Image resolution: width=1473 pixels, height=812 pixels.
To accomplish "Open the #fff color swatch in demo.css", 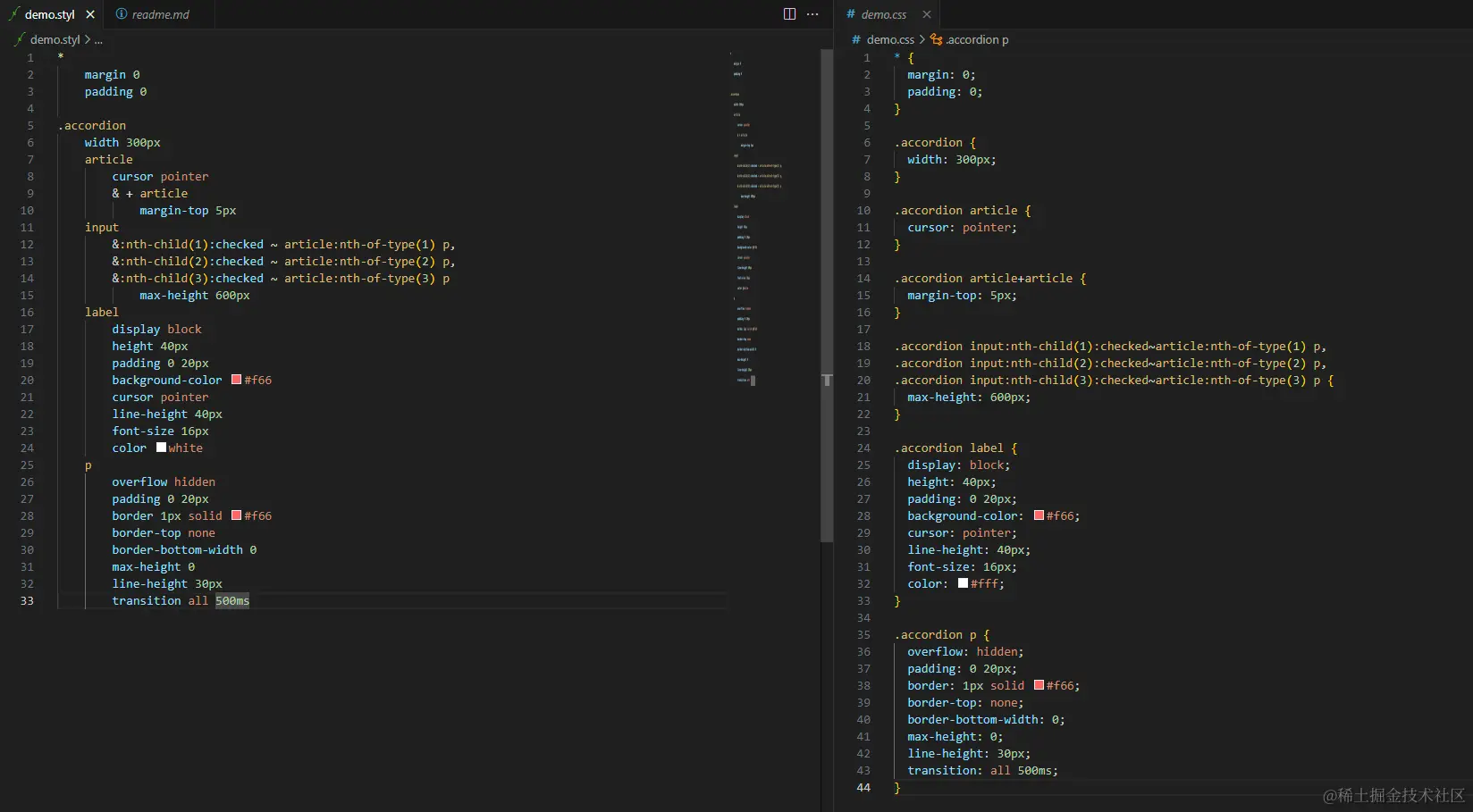I will 964,583.
